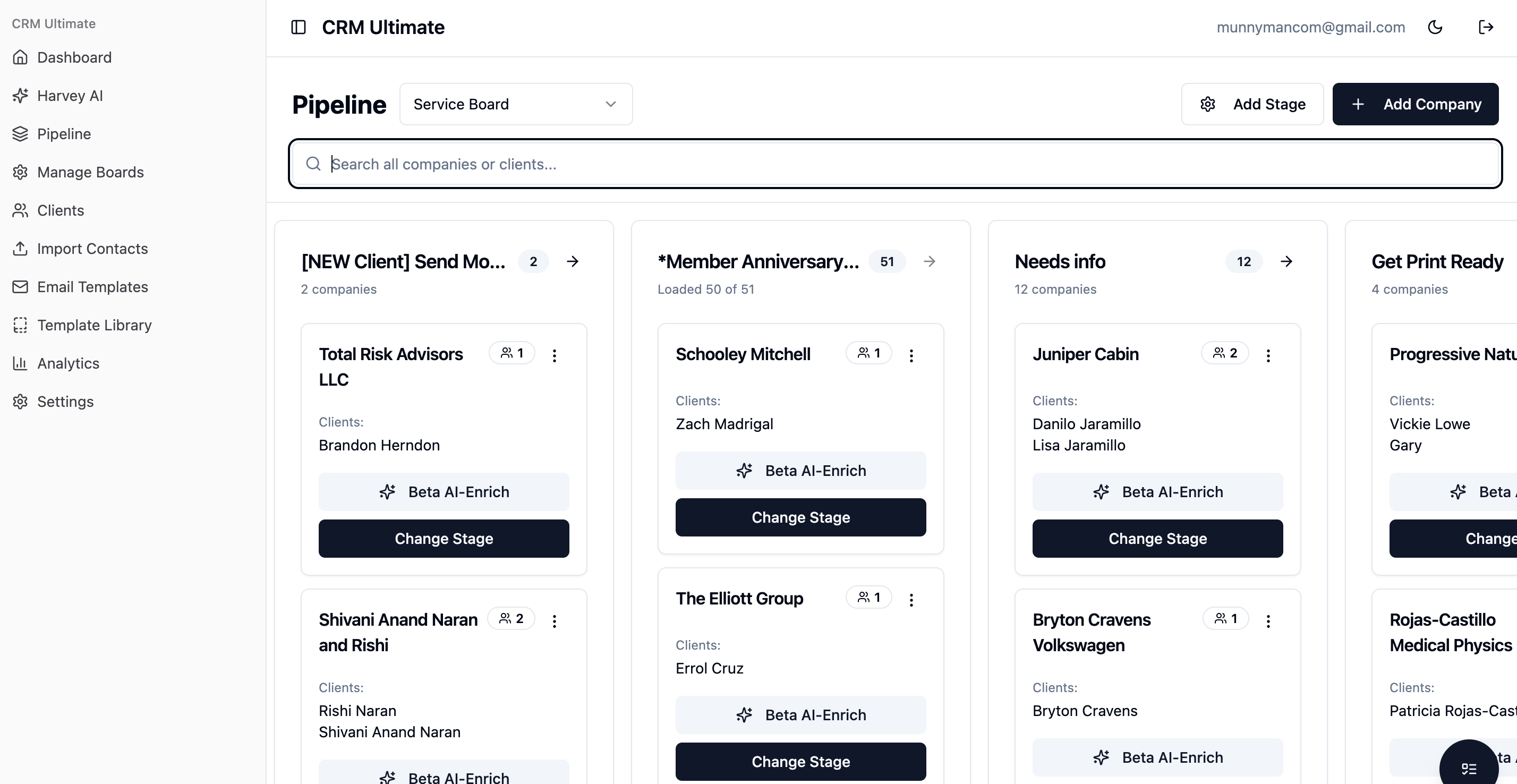Click client name Vickie Lowe
This screenshot has width=1517, height=784.
click(1430, 424)
